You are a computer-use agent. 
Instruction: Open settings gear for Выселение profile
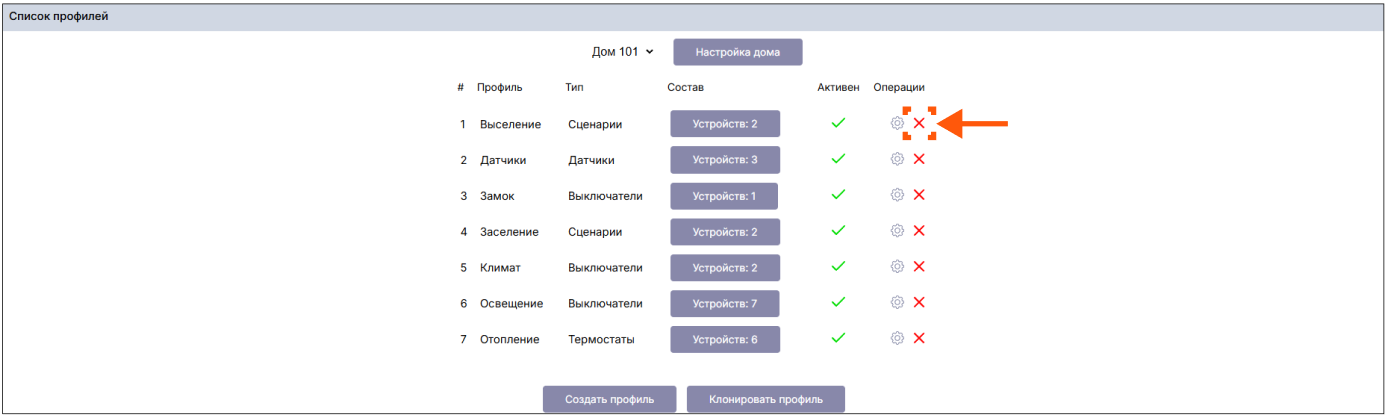click(x=897, y=123)
